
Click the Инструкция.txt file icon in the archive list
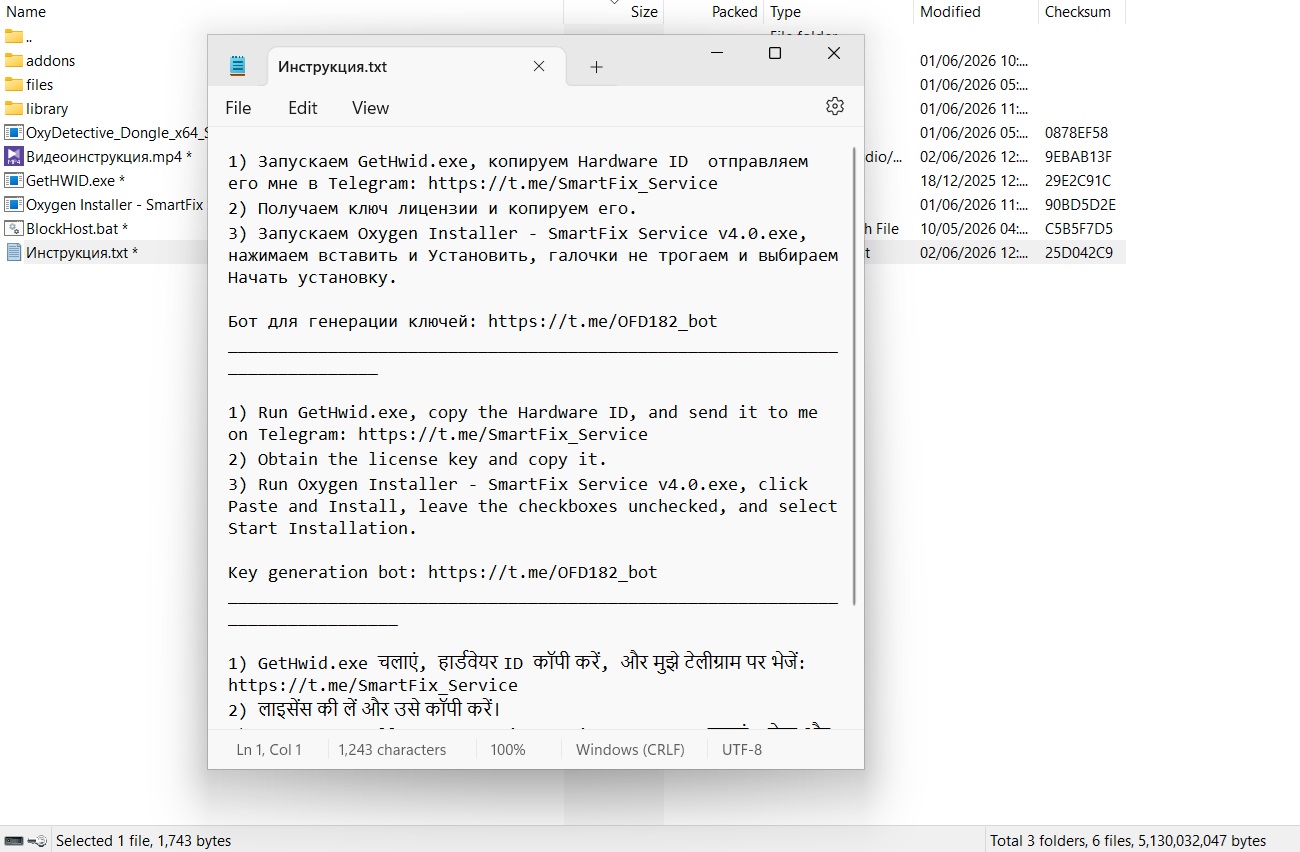point(13,253)
